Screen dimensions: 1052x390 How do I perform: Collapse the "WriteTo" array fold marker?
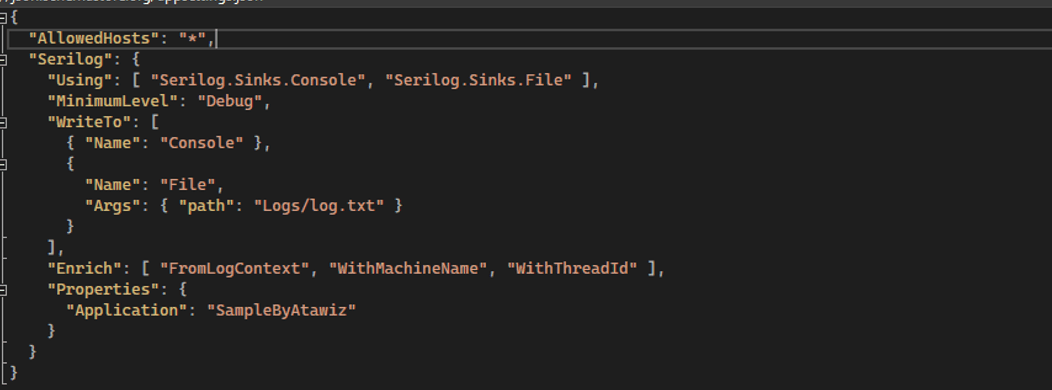point(3,122)
